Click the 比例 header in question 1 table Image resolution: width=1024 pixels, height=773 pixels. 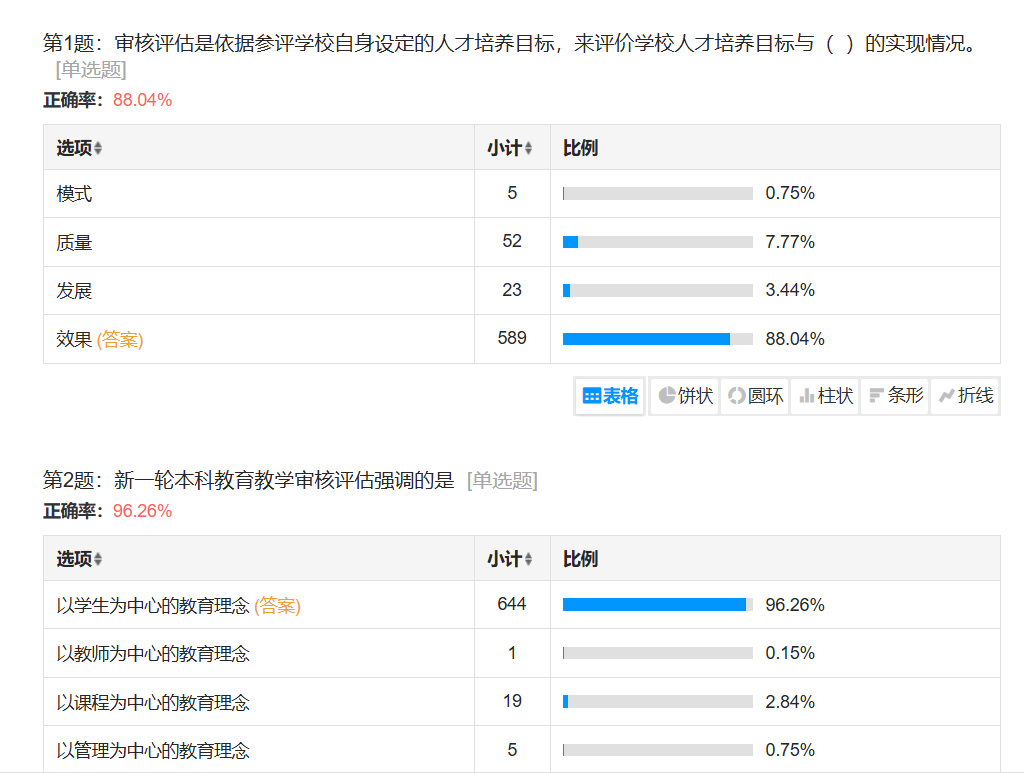click(580, 148)
